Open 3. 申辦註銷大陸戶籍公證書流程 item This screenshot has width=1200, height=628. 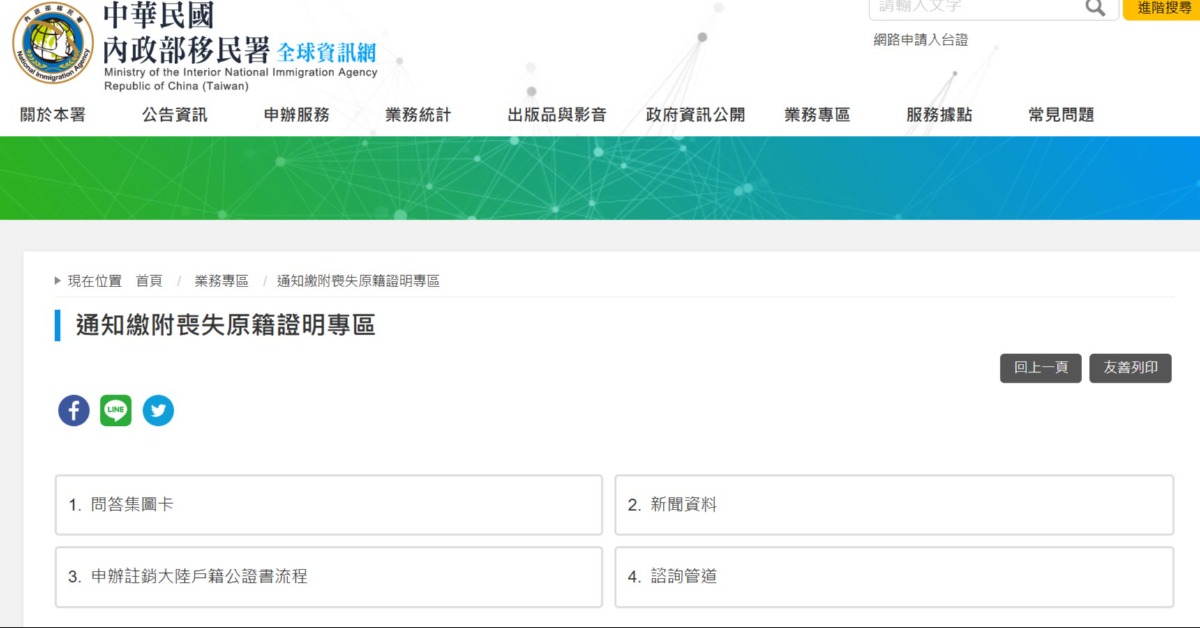coord(329,577)
